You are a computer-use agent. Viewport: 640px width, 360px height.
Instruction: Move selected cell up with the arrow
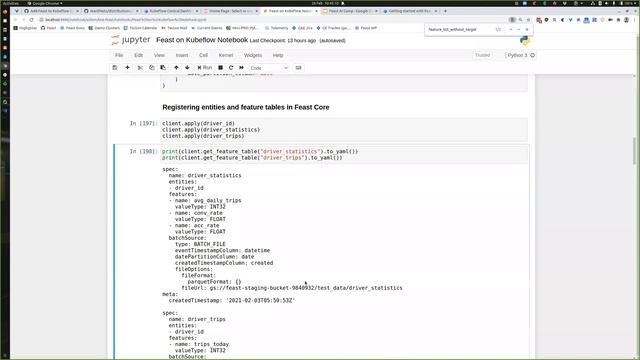[x=176, y=68]
